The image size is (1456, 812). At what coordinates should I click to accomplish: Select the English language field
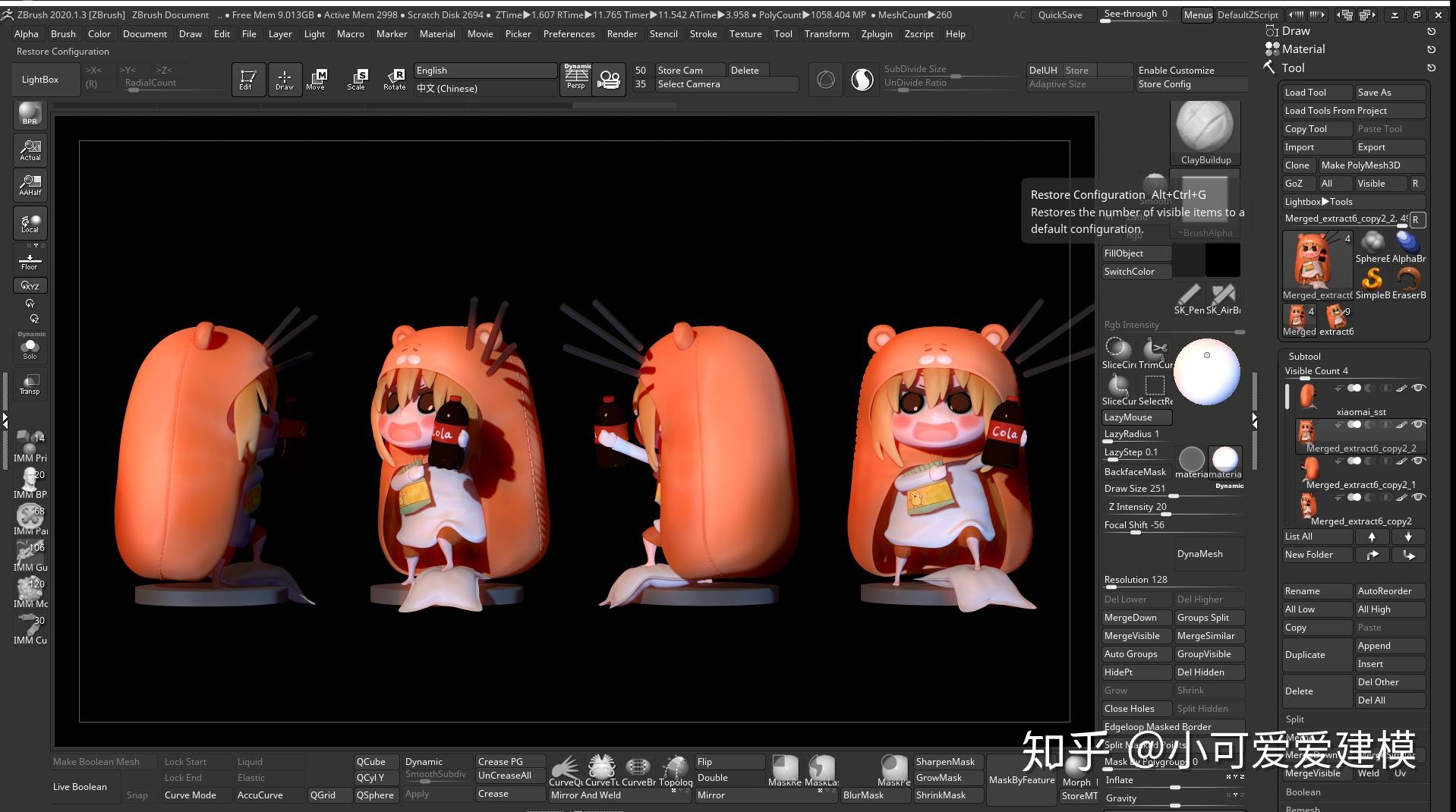click(485, 71)
